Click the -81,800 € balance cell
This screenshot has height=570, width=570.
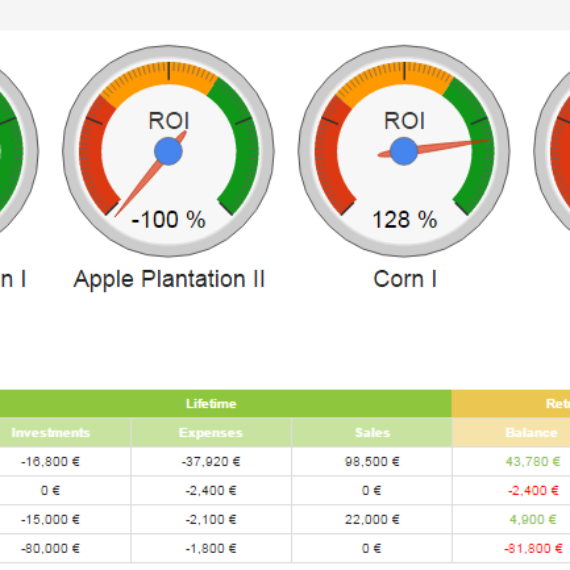click(533, 548)
